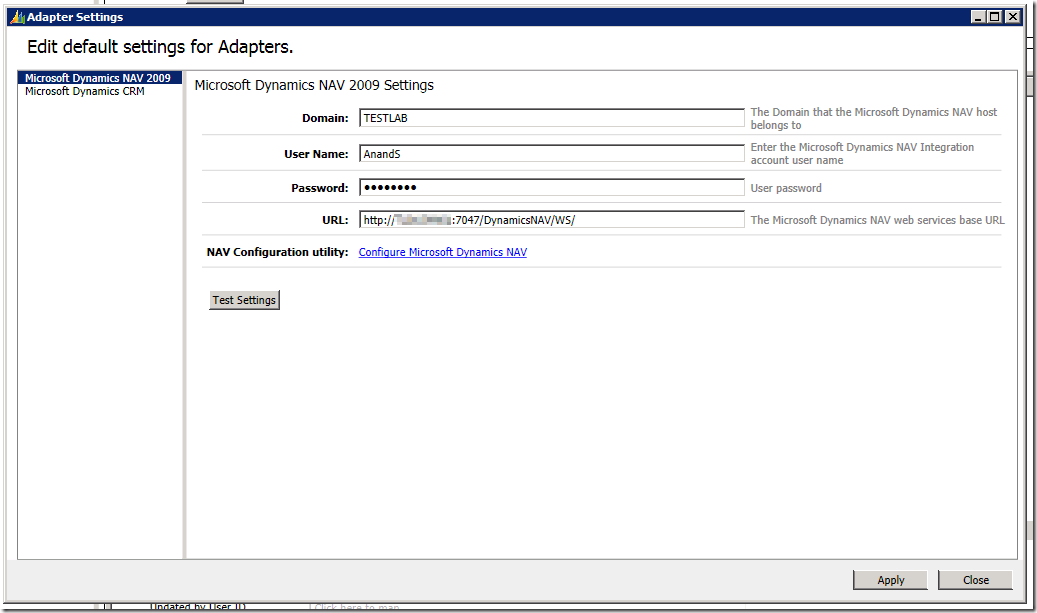The height and width of the screenshot is (613, 1037).
Task: Click the NAV Configuration utility label
Action: [277, 252]
